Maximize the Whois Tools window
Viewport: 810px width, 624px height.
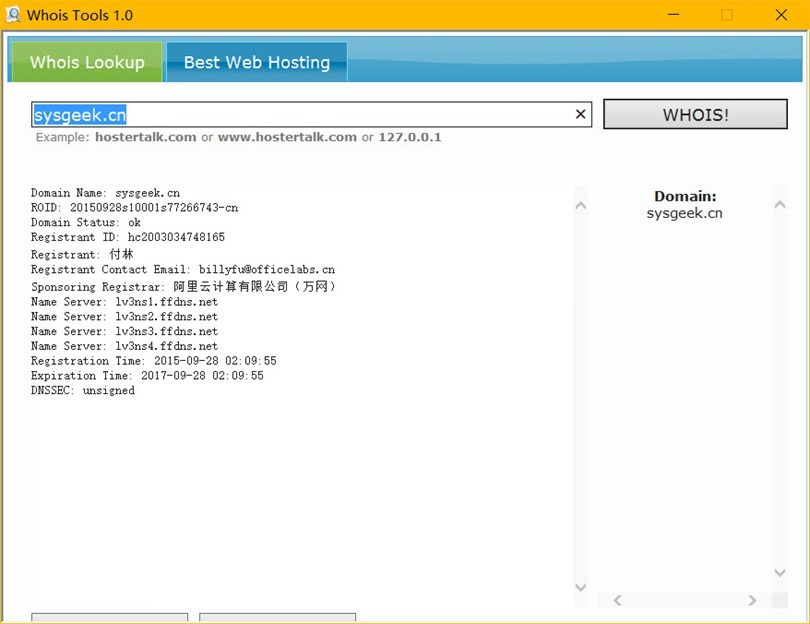(x=727, y=15)
